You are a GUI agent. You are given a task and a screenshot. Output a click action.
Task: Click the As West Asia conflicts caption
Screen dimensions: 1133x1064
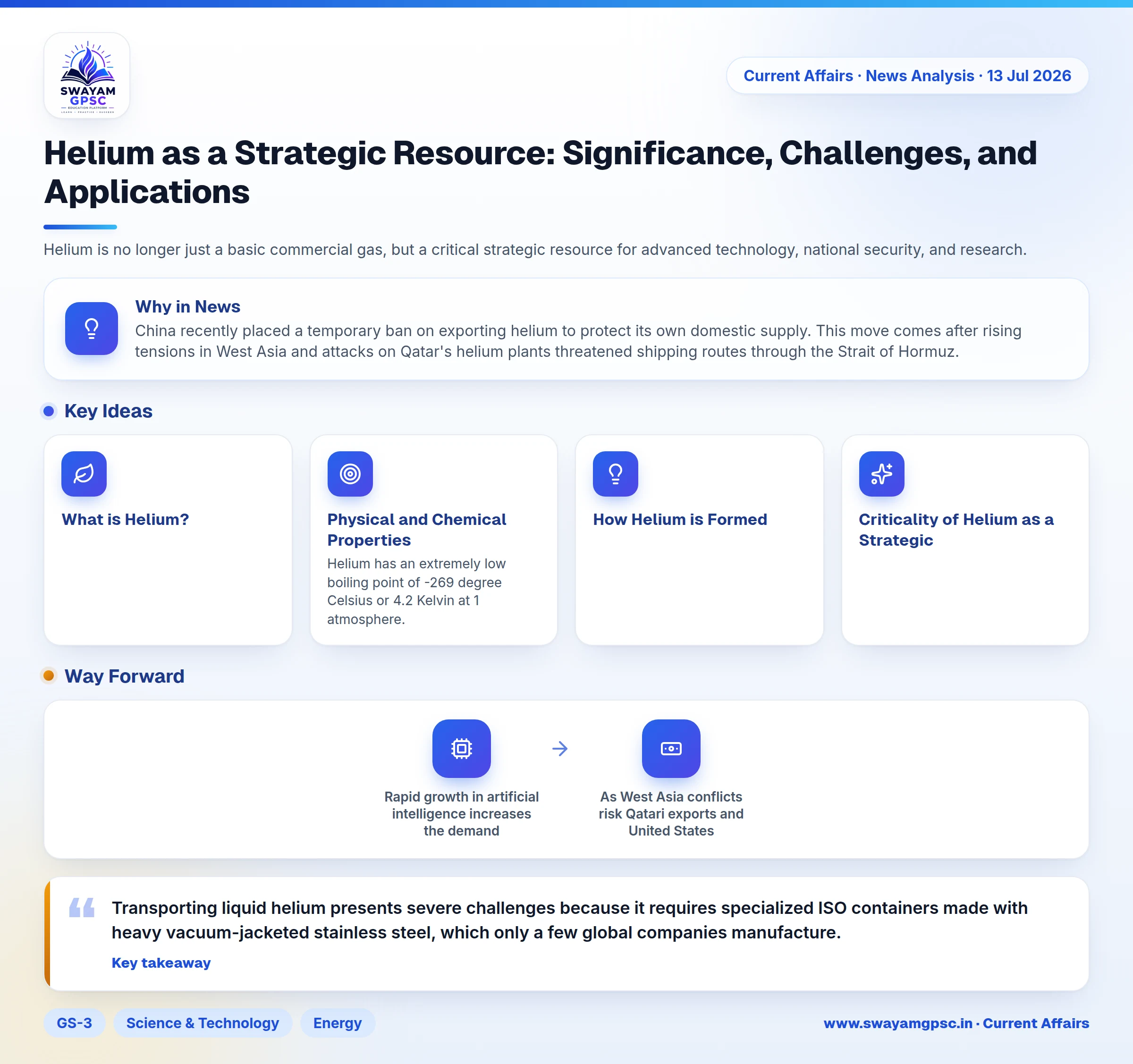coord(671,814)
